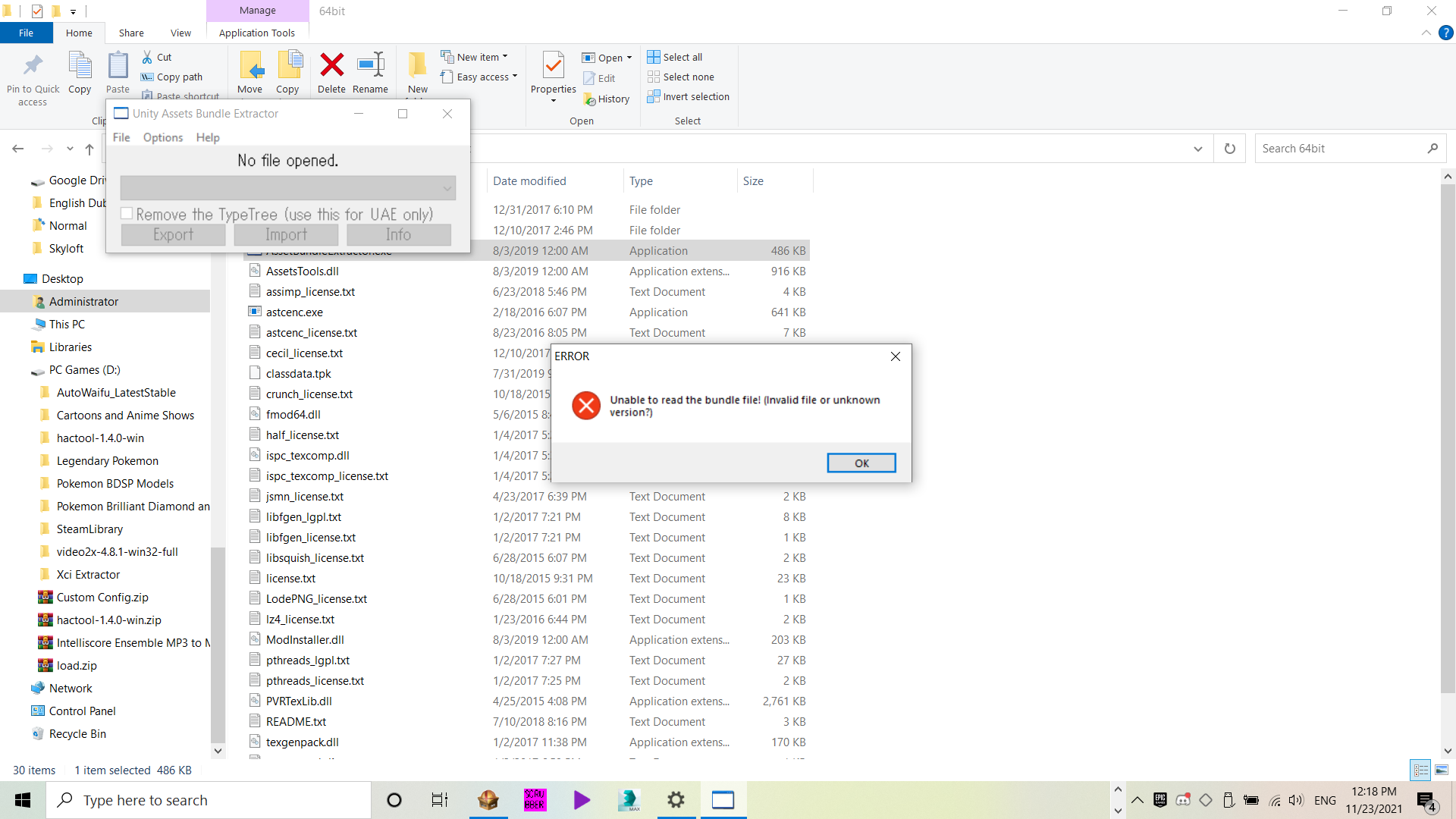The width and height of the screenshot is (1456, 819).
Task: Click the Paste icon
Action: [118, 72]
